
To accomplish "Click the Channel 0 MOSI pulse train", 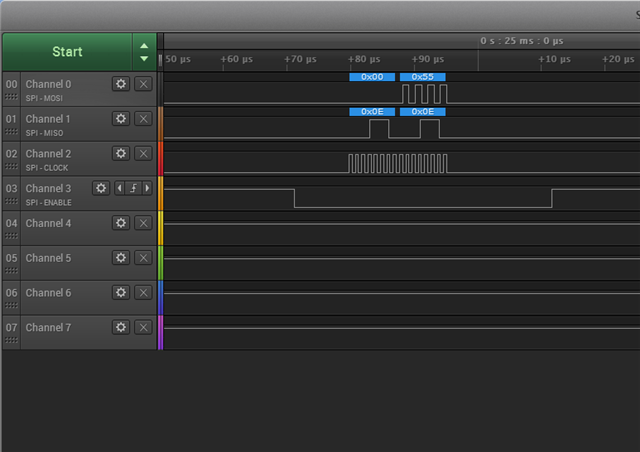I will (424, 94).
